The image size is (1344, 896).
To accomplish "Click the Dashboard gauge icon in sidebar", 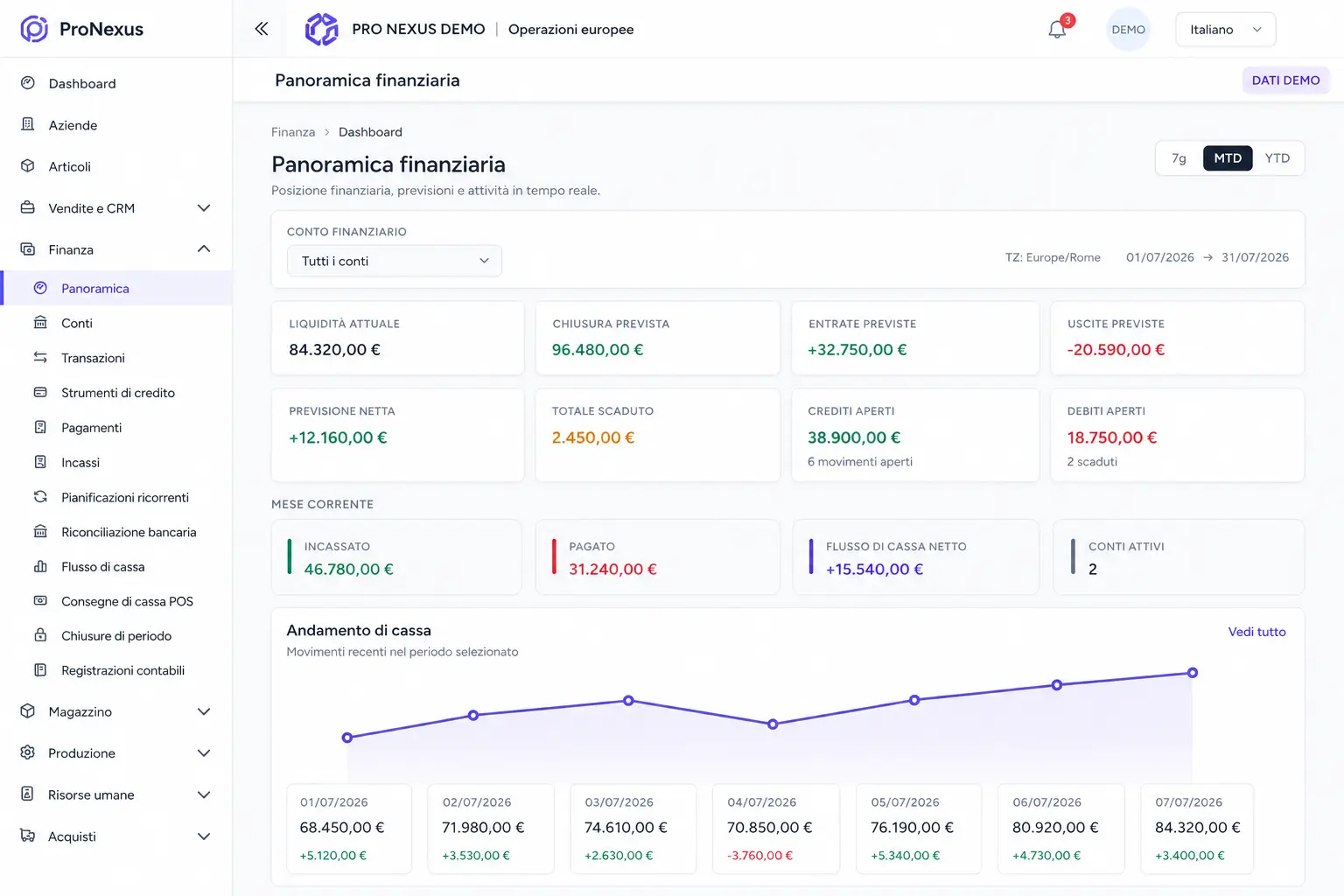I will [x=28, y=83].
